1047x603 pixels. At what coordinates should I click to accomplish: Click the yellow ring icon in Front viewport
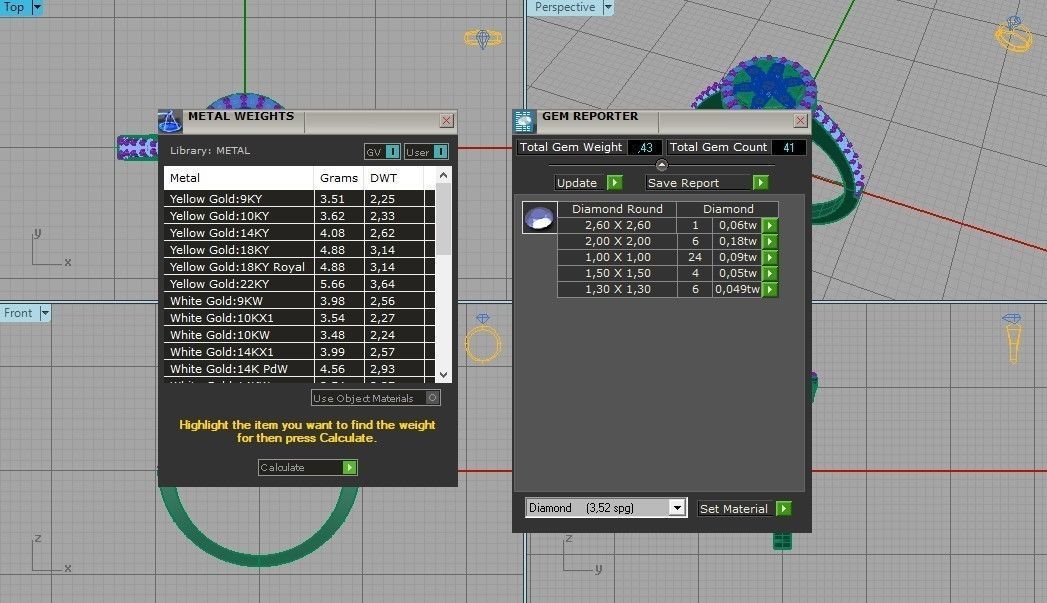coord(483,341)
